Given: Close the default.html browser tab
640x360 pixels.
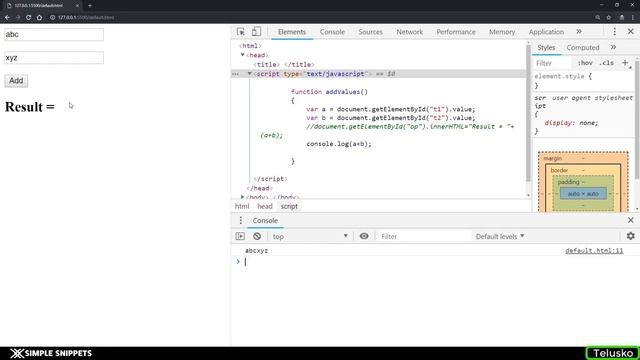Looking at the screenshot, I should coord(77,6).
